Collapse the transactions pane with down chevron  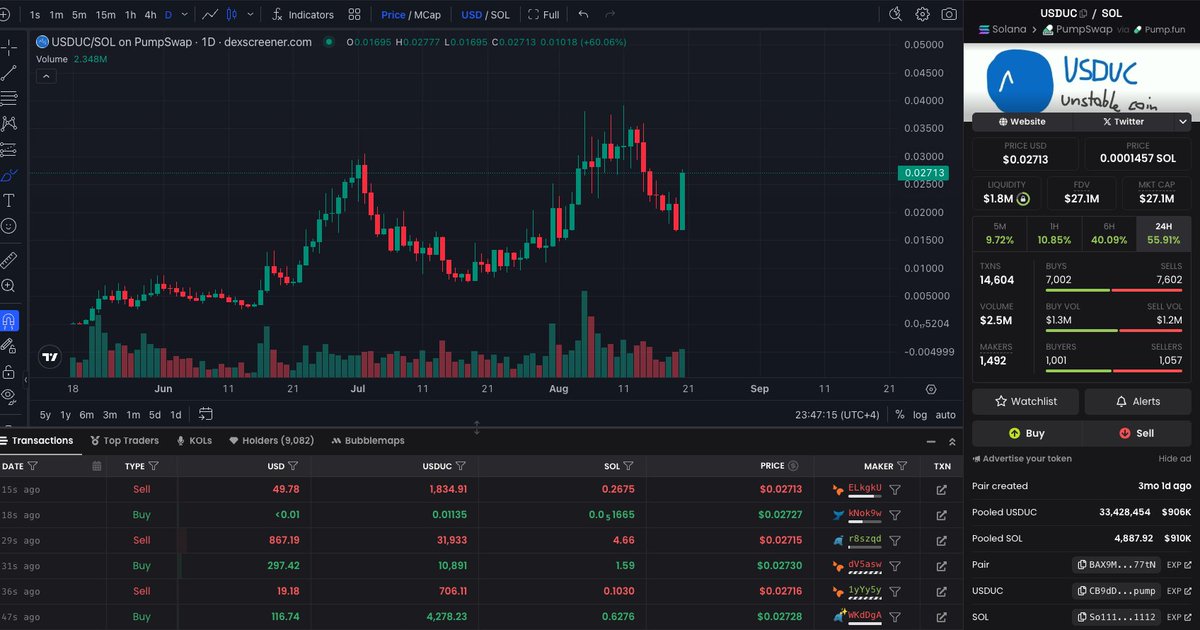pos(930,440)
